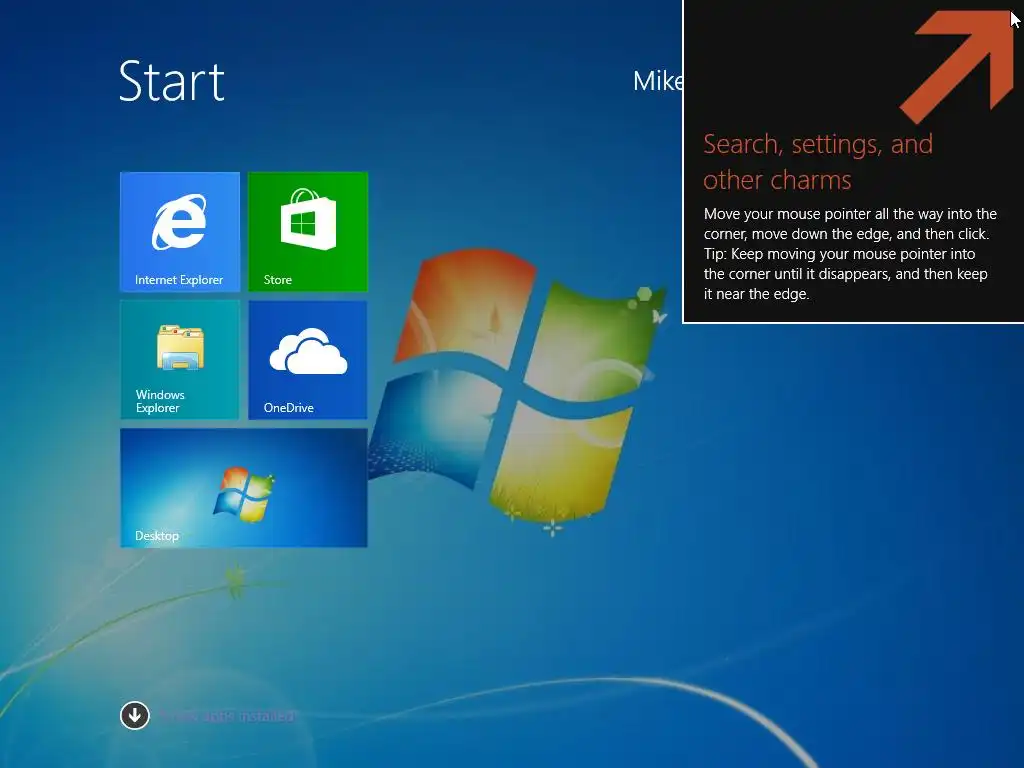Viewport: 1024px width, 768px height.
Task: Open the OneDrive tile
Action: [x=308, y=359]
